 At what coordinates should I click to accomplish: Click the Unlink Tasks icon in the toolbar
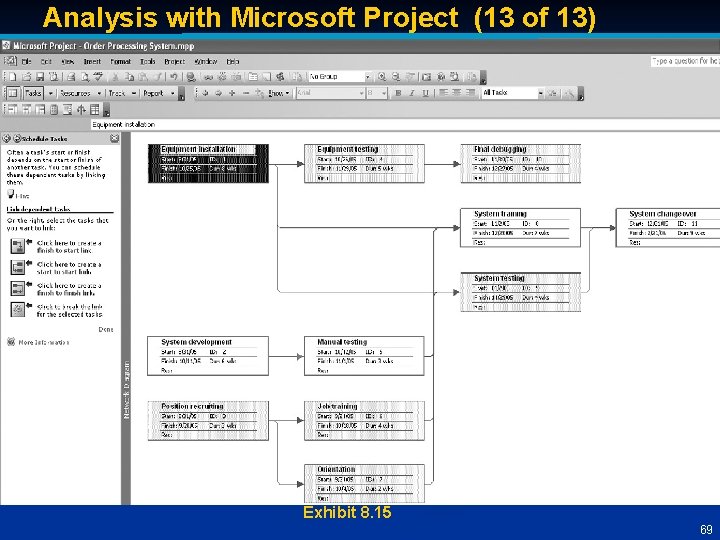coord(223,77)
